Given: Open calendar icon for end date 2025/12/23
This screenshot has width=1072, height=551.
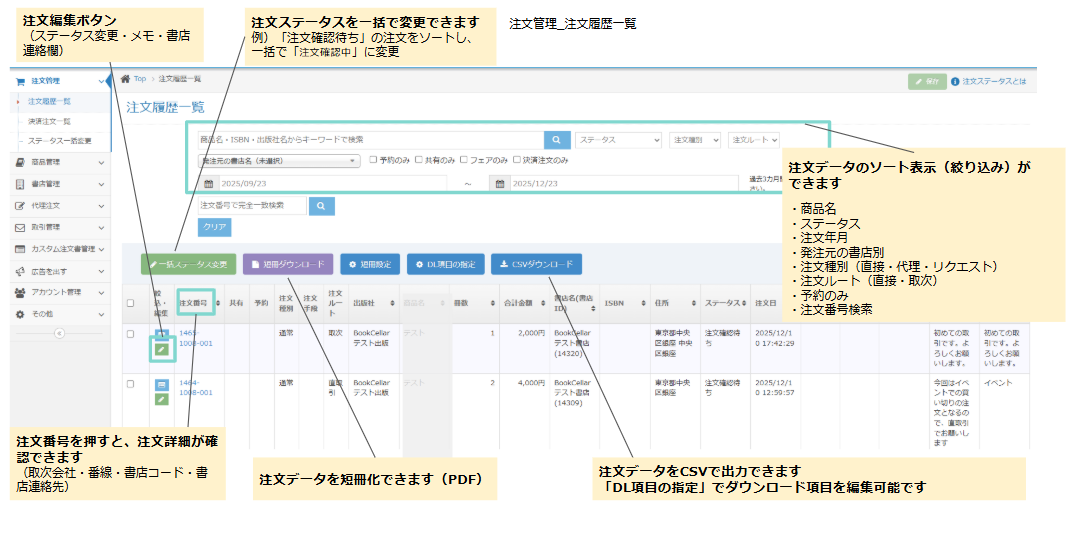Looking at the screenshot, I should pos(500,184).
